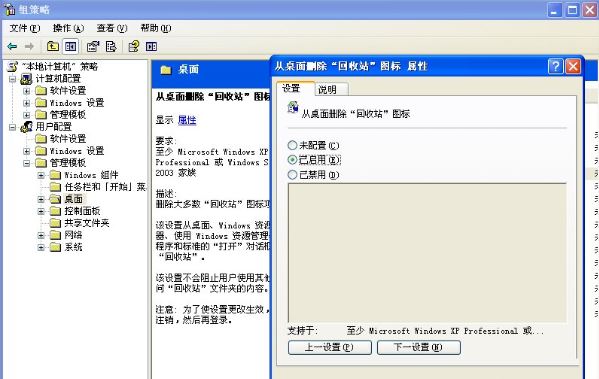Click the 下一设置(N) button
599x379 pixels.
(419, 347)
